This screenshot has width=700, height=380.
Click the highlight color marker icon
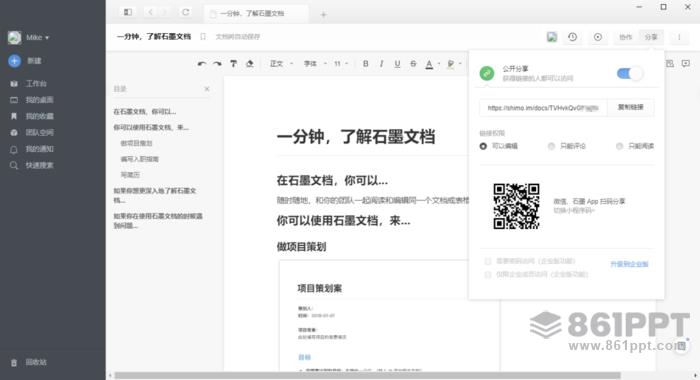(450, 64)
